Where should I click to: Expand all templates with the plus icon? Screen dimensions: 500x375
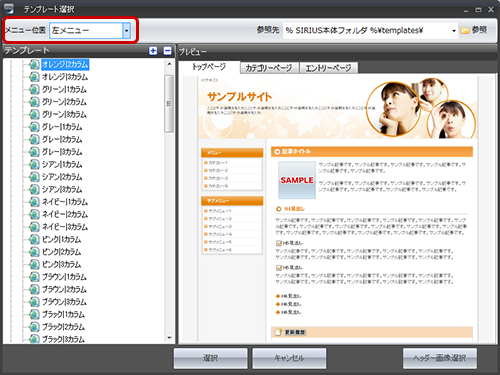click(x=153, y=51)
